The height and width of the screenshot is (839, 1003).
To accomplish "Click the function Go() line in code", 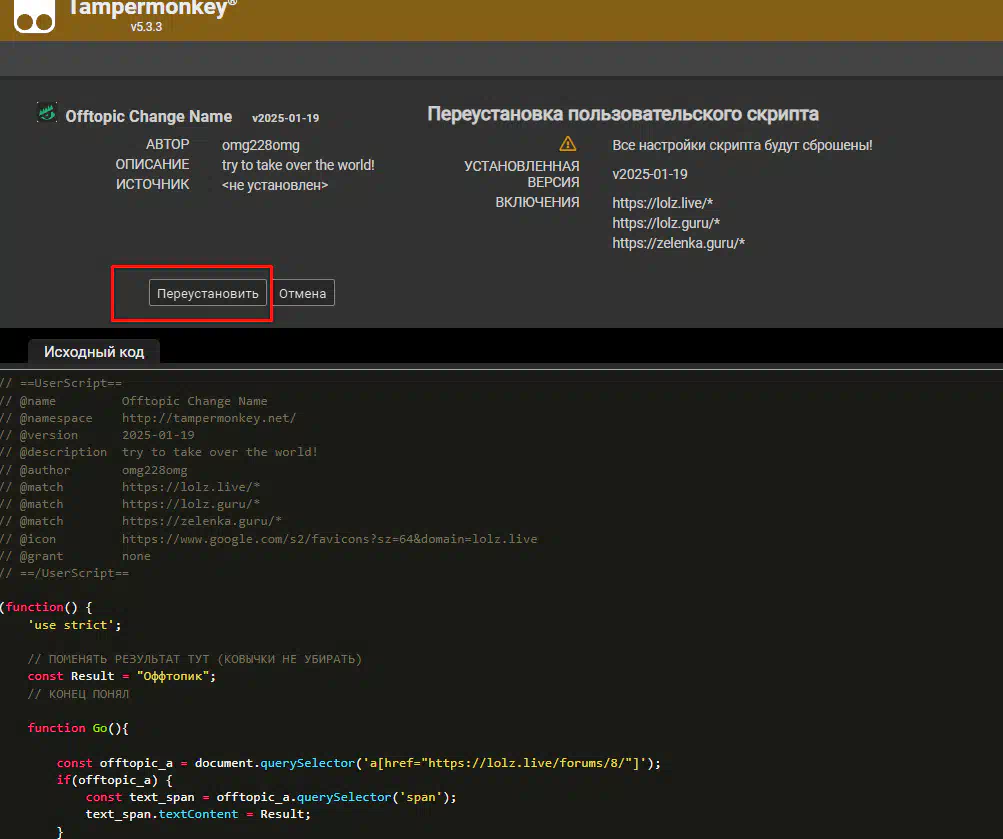I will [x=78, y=728].
